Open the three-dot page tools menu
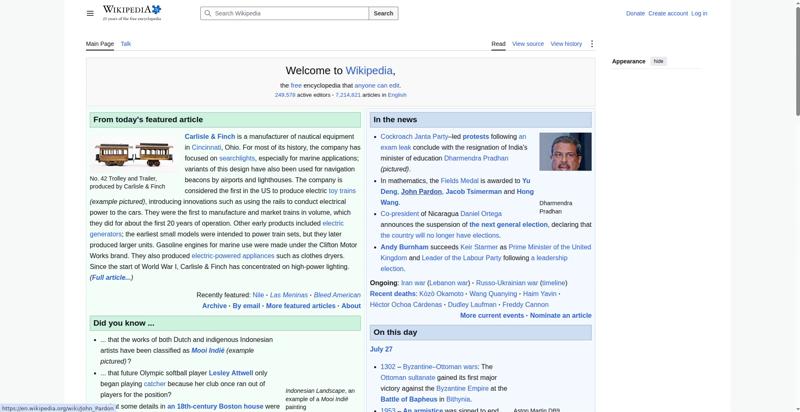 592,44
